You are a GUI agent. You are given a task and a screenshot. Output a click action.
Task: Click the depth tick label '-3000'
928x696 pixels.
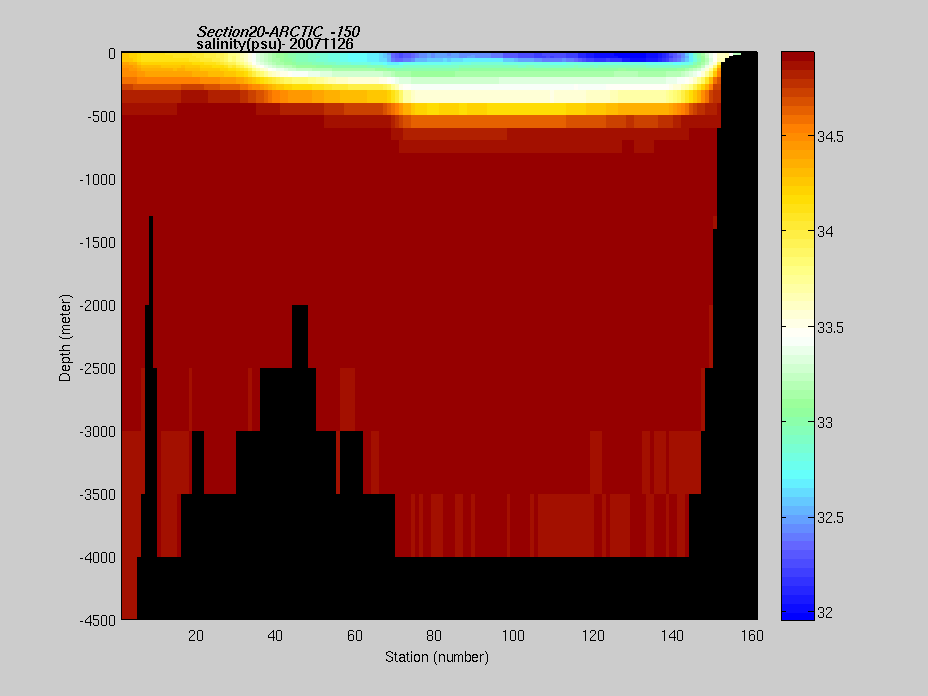tap(98, 432)
